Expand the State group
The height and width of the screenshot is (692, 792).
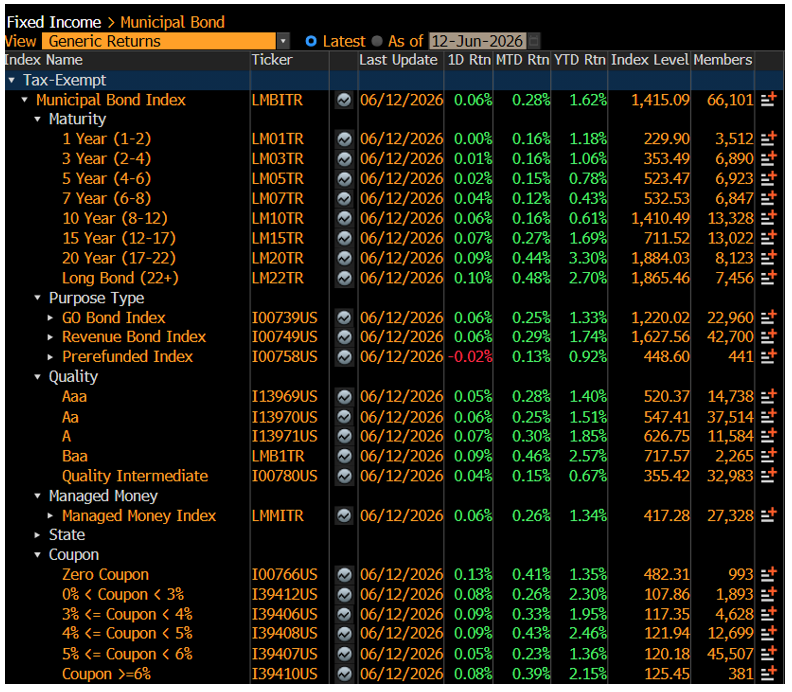(37, 535)
